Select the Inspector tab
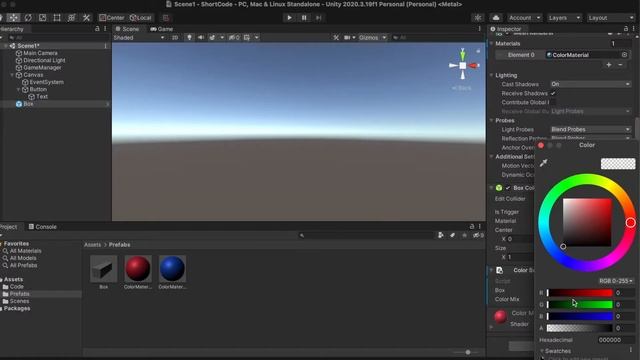The width and height of the screenshot is (640, 360). [x=506, y=29]
